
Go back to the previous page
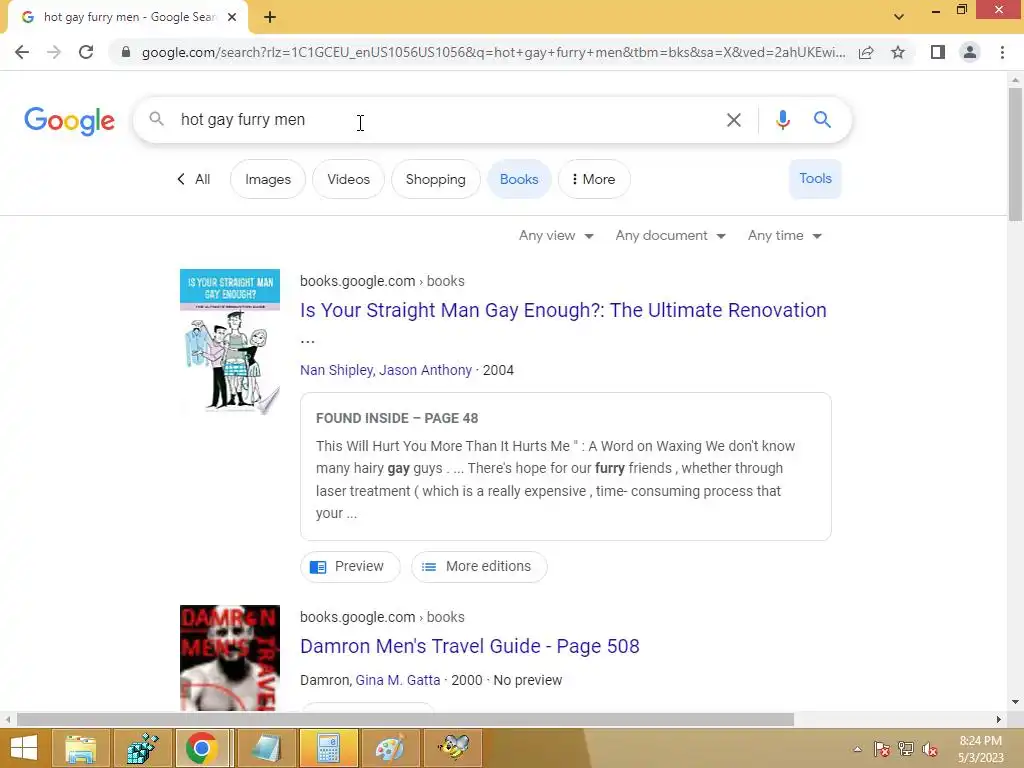pos(22,52)
